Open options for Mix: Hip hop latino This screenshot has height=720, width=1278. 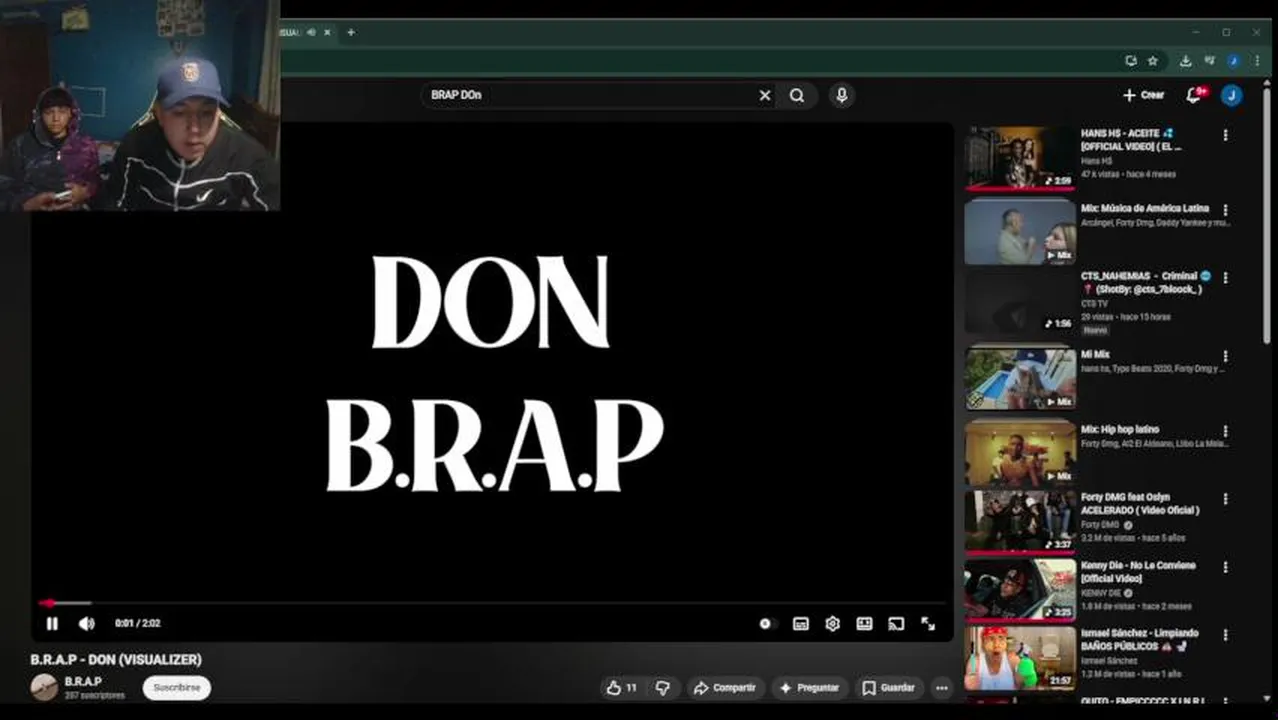[1225, 432]
